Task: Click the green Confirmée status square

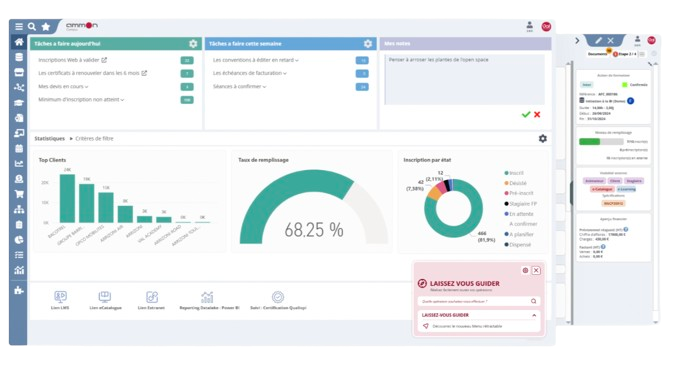Action: tap(624, 85)
